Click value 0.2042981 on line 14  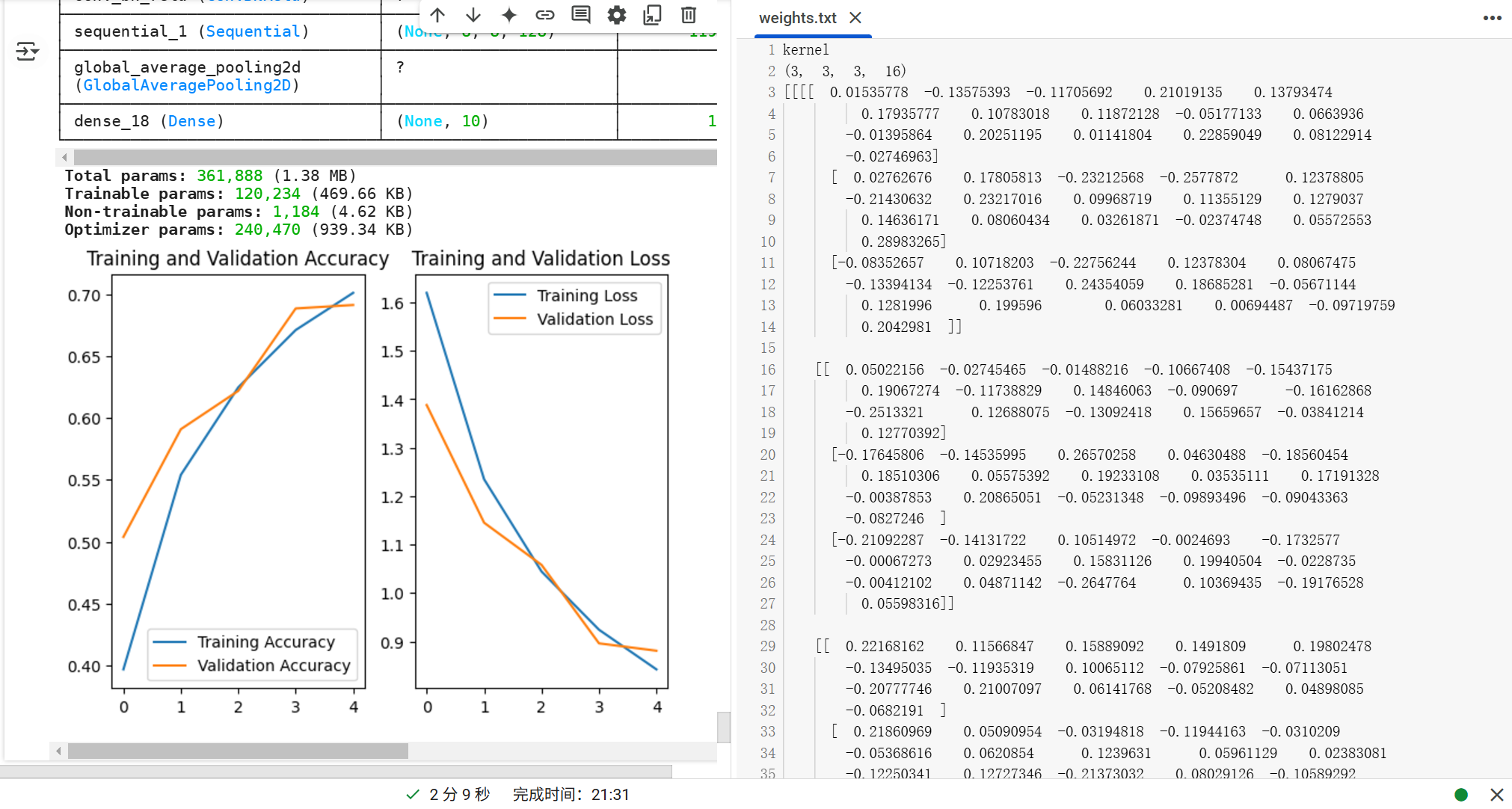coord(896,327)
